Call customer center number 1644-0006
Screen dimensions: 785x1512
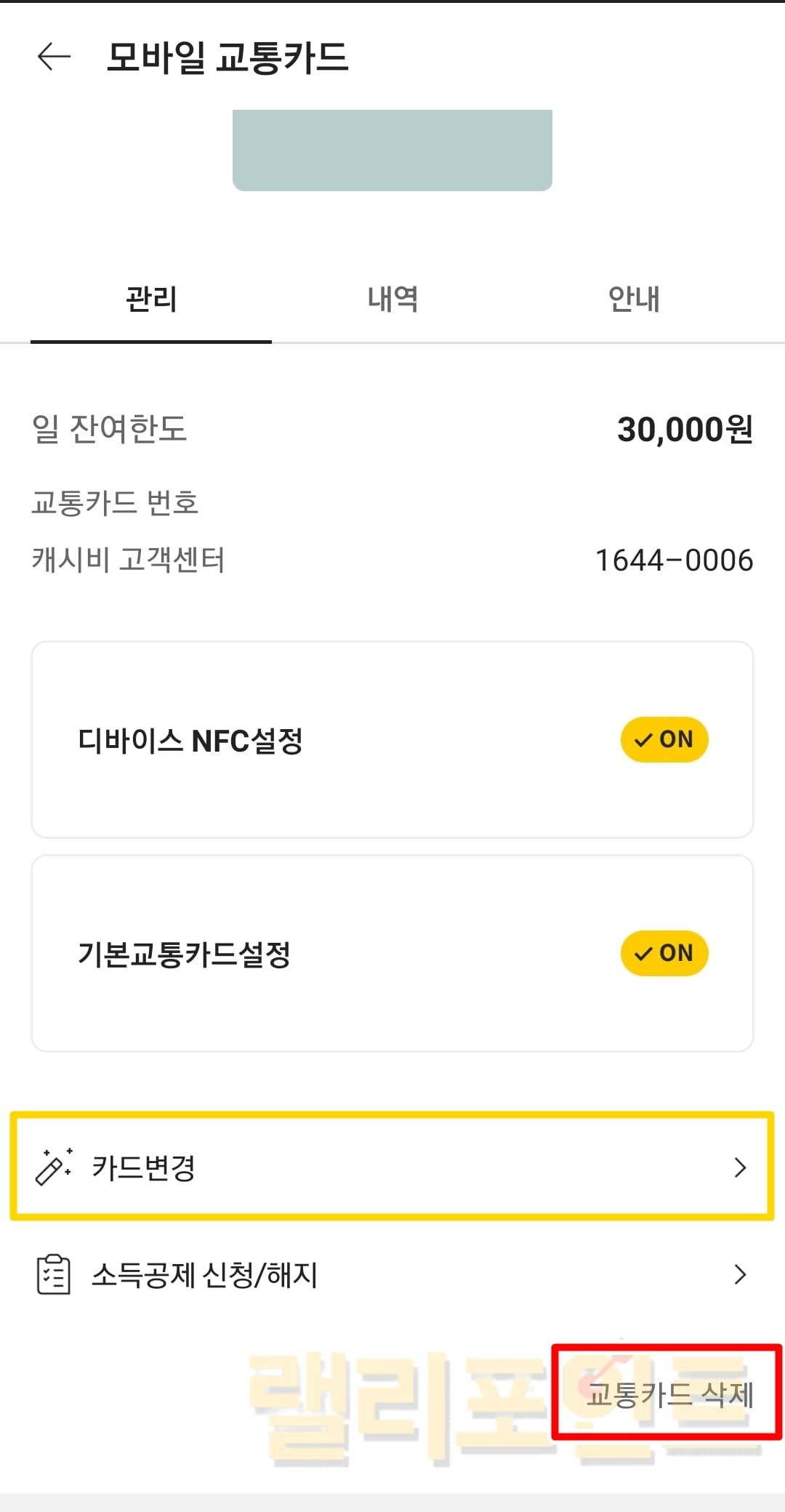click(674, 560)
